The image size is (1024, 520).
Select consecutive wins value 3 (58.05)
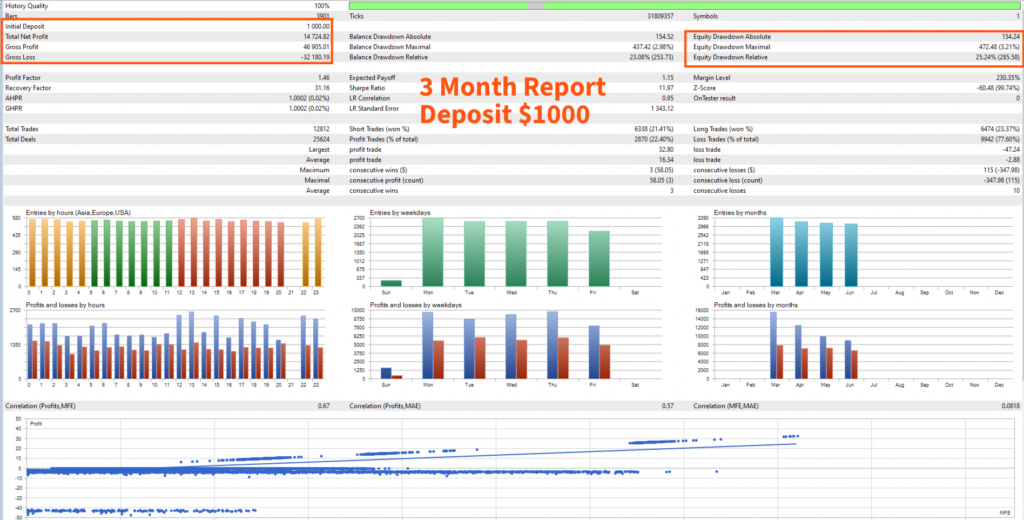pyautogui.click(x=661, y=171)
